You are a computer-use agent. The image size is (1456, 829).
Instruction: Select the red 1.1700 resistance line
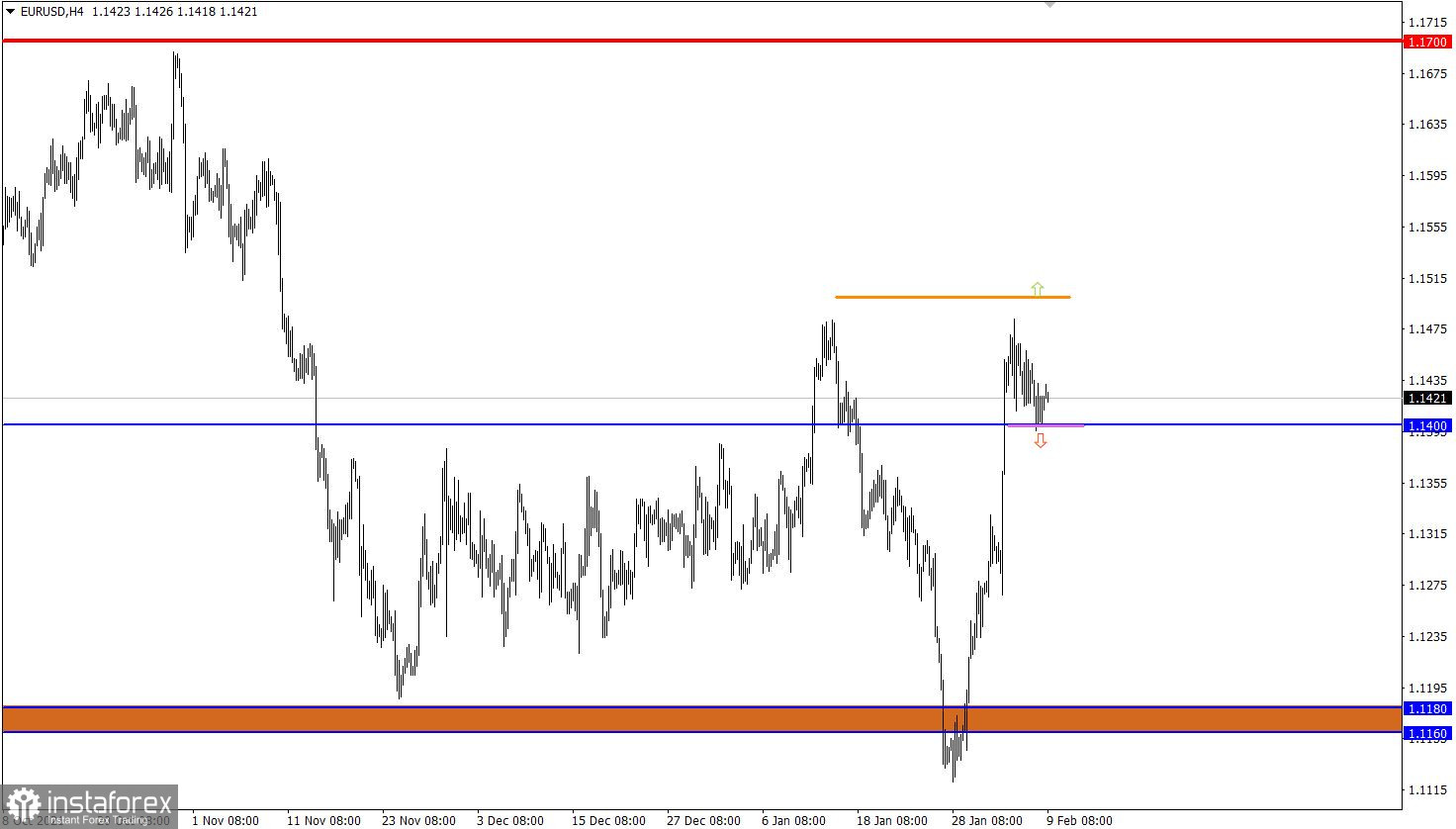click(x=702, y=41)
